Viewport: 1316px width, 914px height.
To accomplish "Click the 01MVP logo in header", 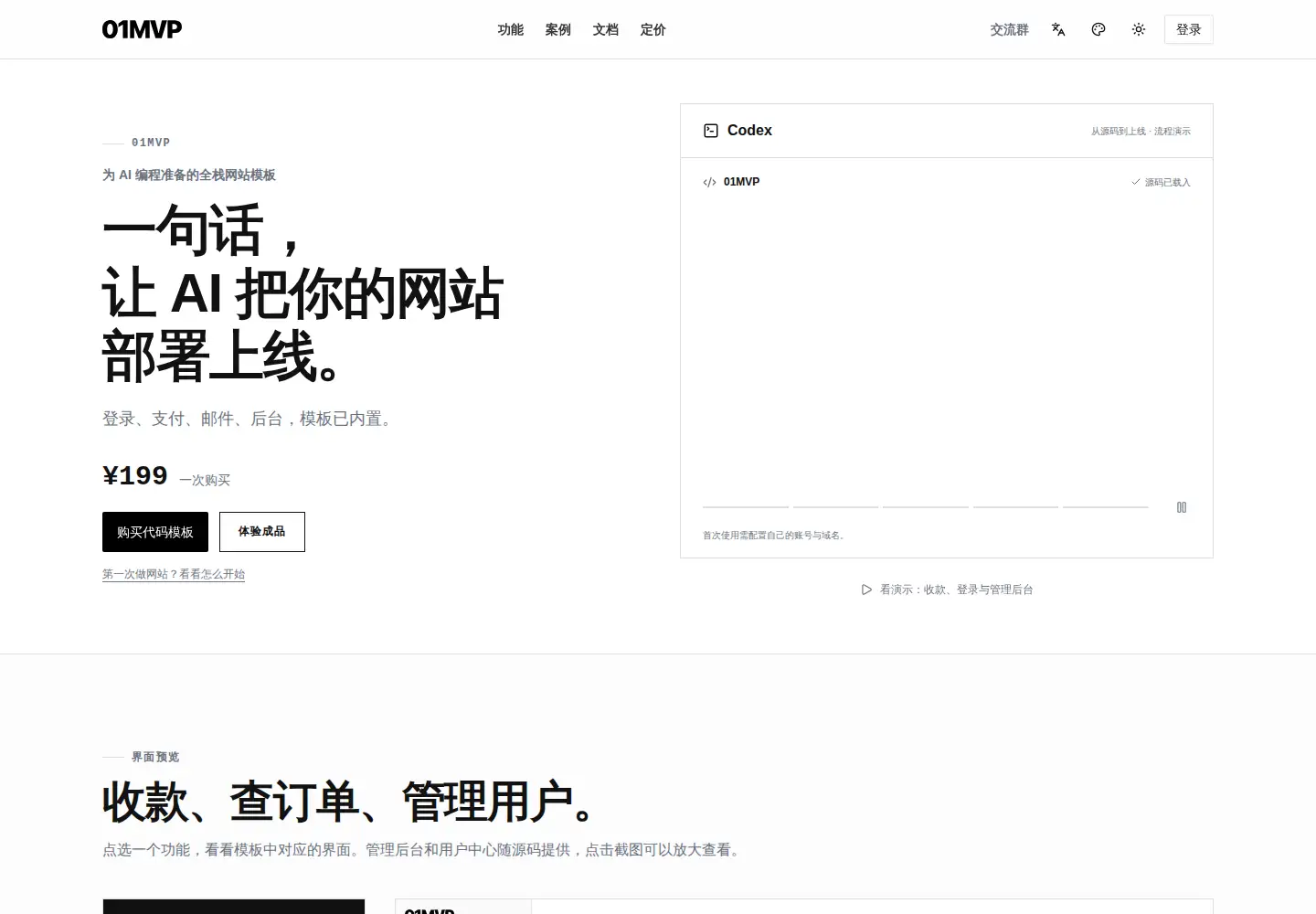I will coord(142,29).
